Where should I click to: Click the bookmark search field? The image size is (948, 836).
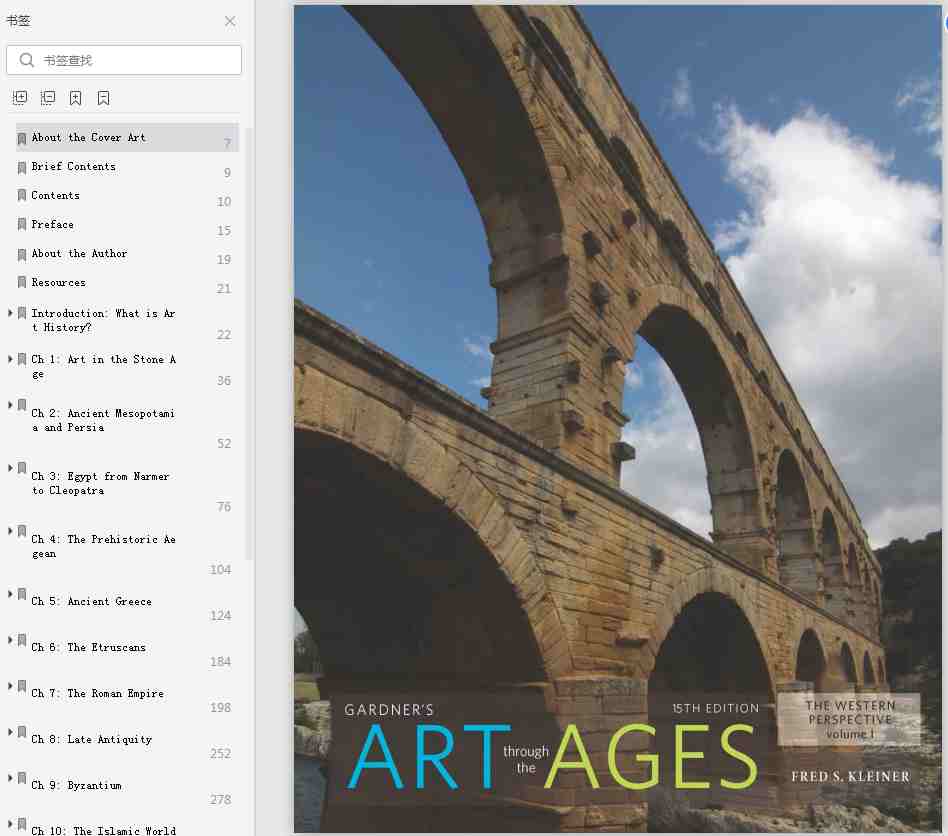[x=124, y=60]
